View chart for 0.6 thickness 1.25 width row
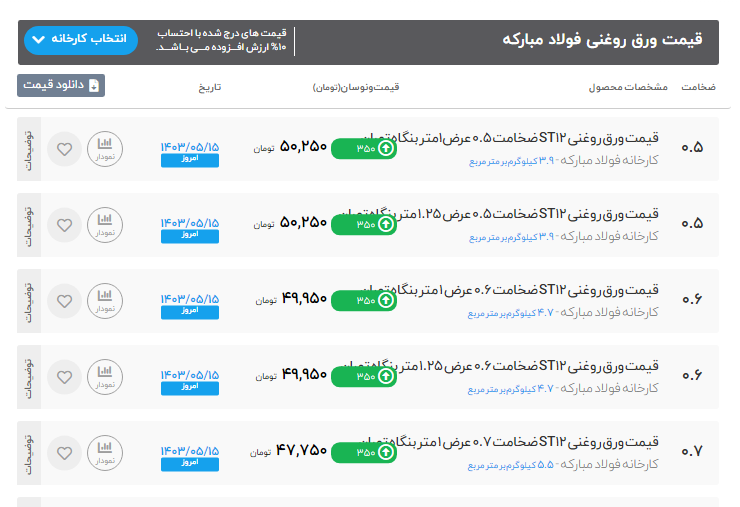Screen dimensions: 740x507 (105, 377)
